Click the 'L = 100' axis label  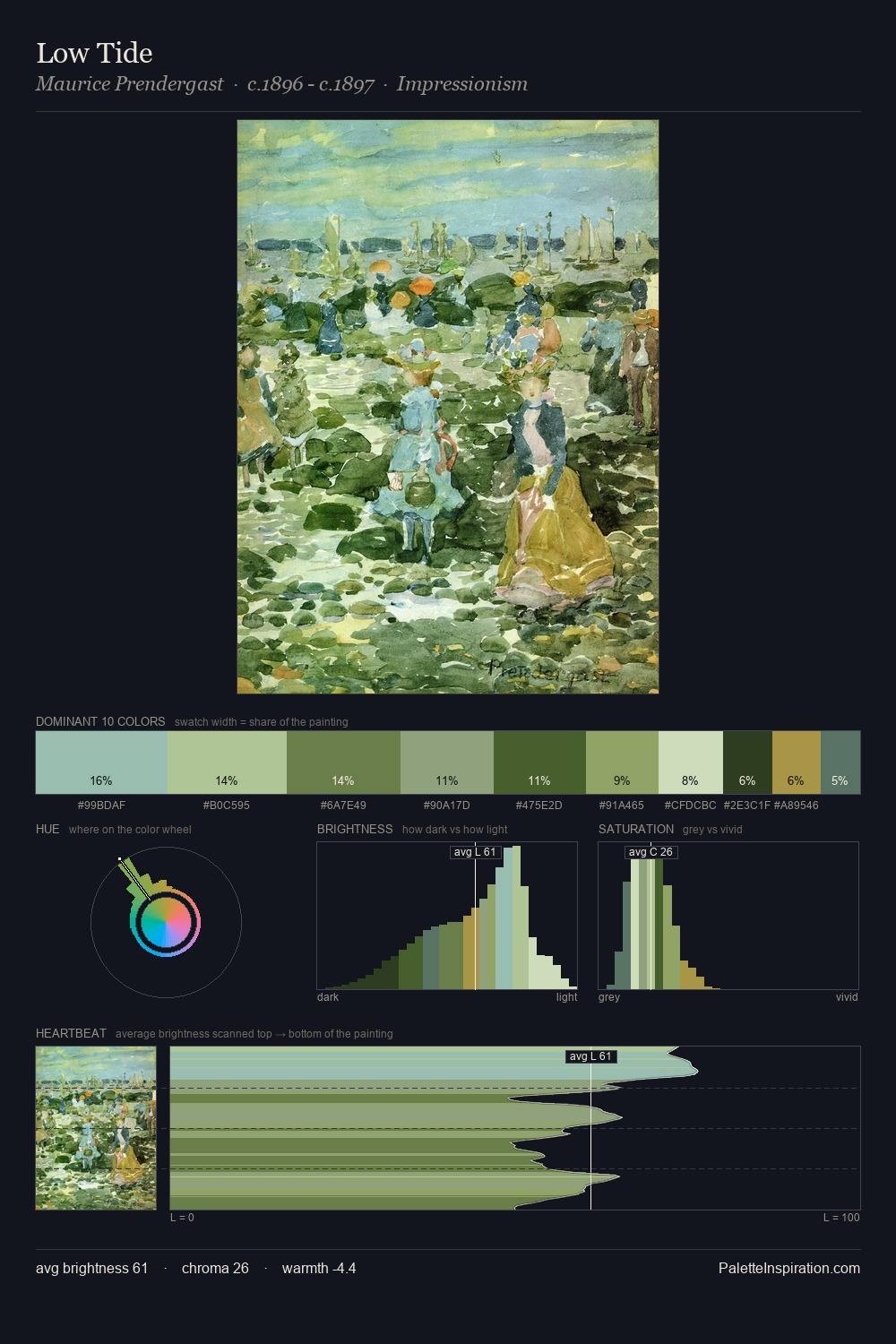841,1218
